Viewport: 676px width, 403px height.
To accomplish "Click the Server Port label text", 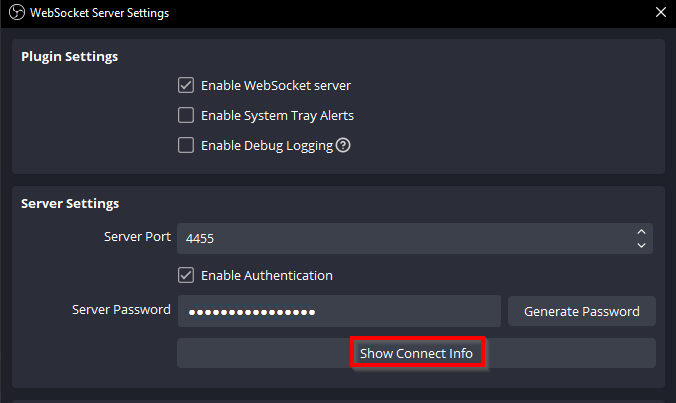I will click(x=137, y=237).
